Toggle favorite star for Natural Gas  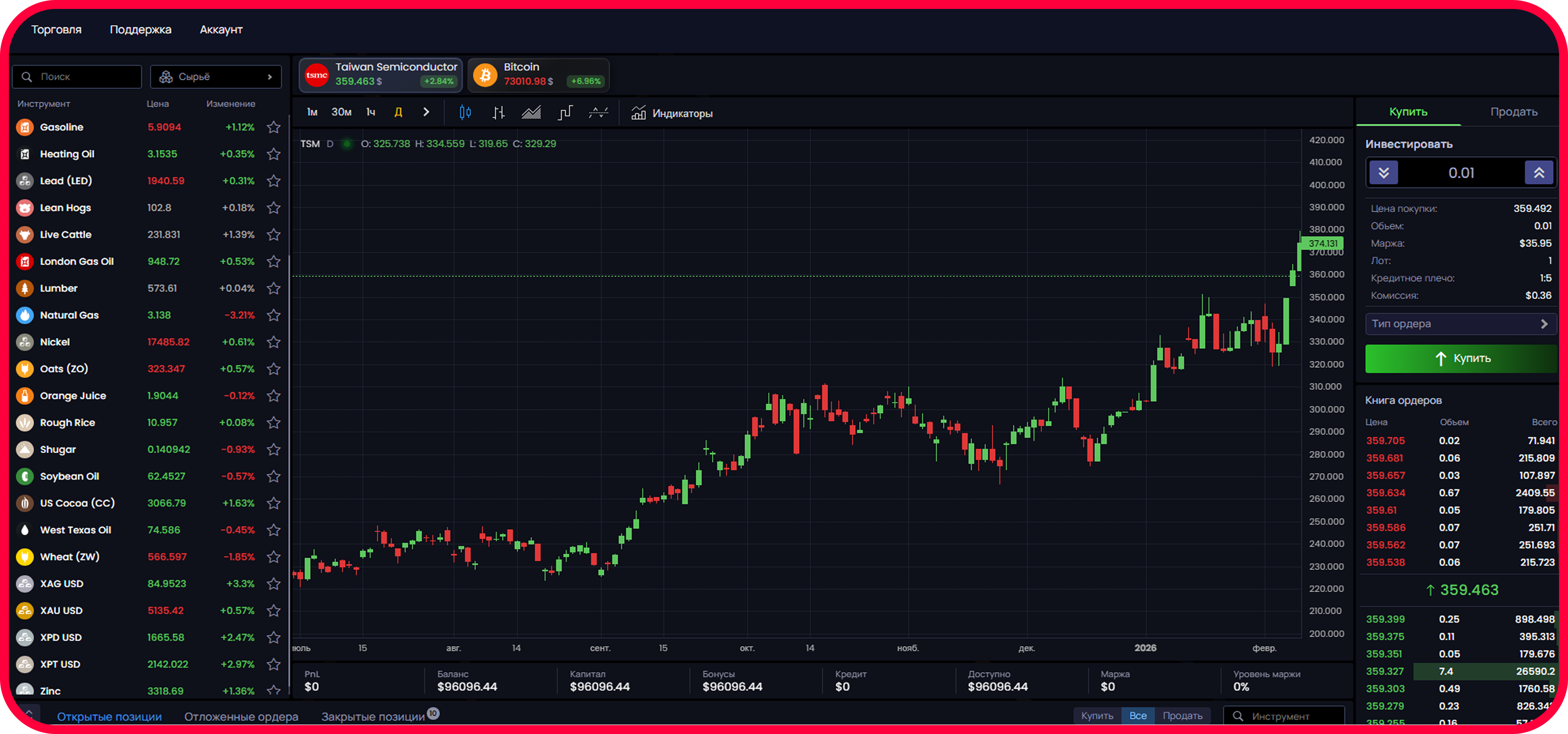[274, 315]
